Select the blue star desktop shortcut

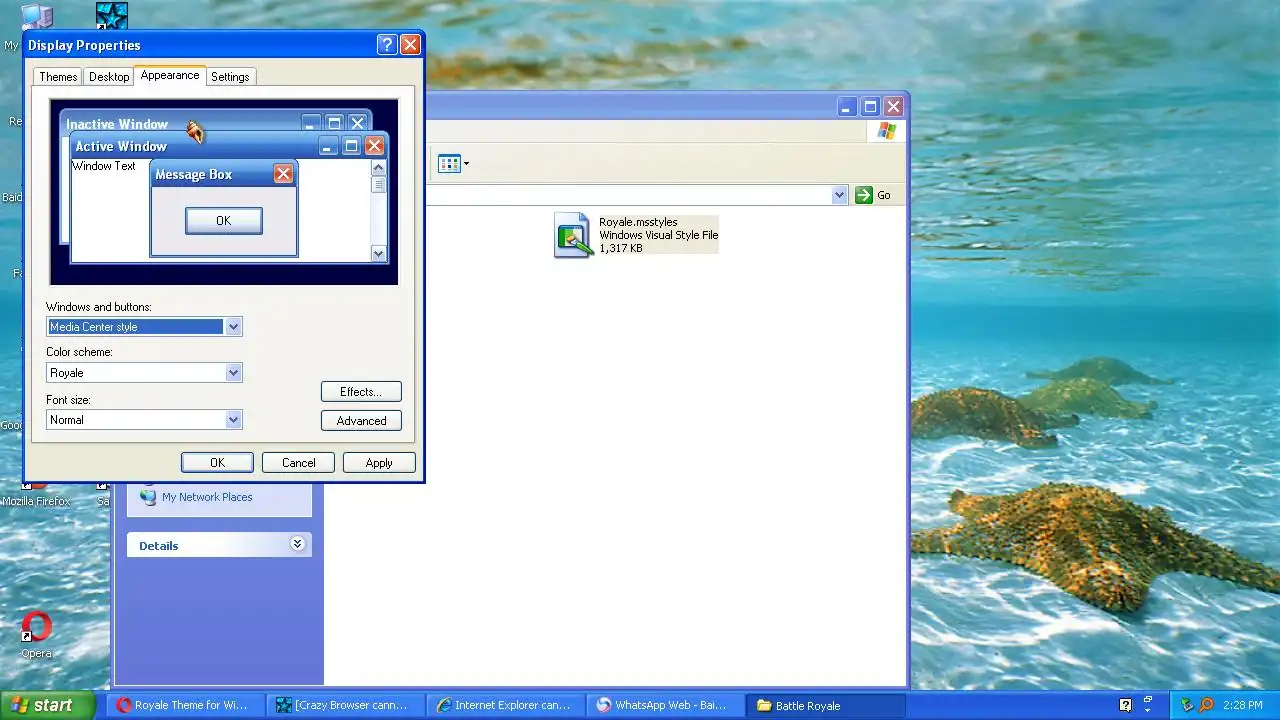pos(111,16)
